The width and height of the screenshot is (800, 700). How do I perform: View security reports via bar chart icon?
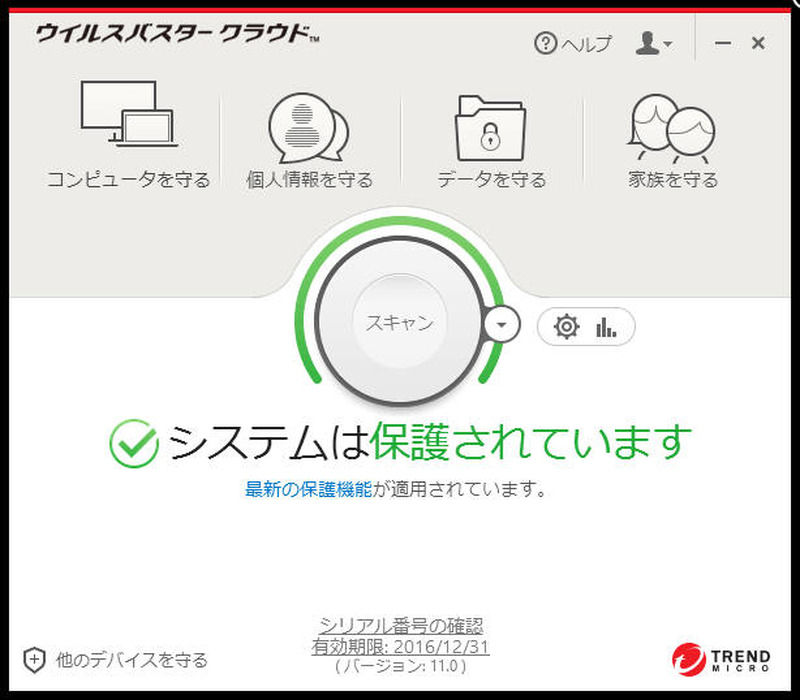606,327
